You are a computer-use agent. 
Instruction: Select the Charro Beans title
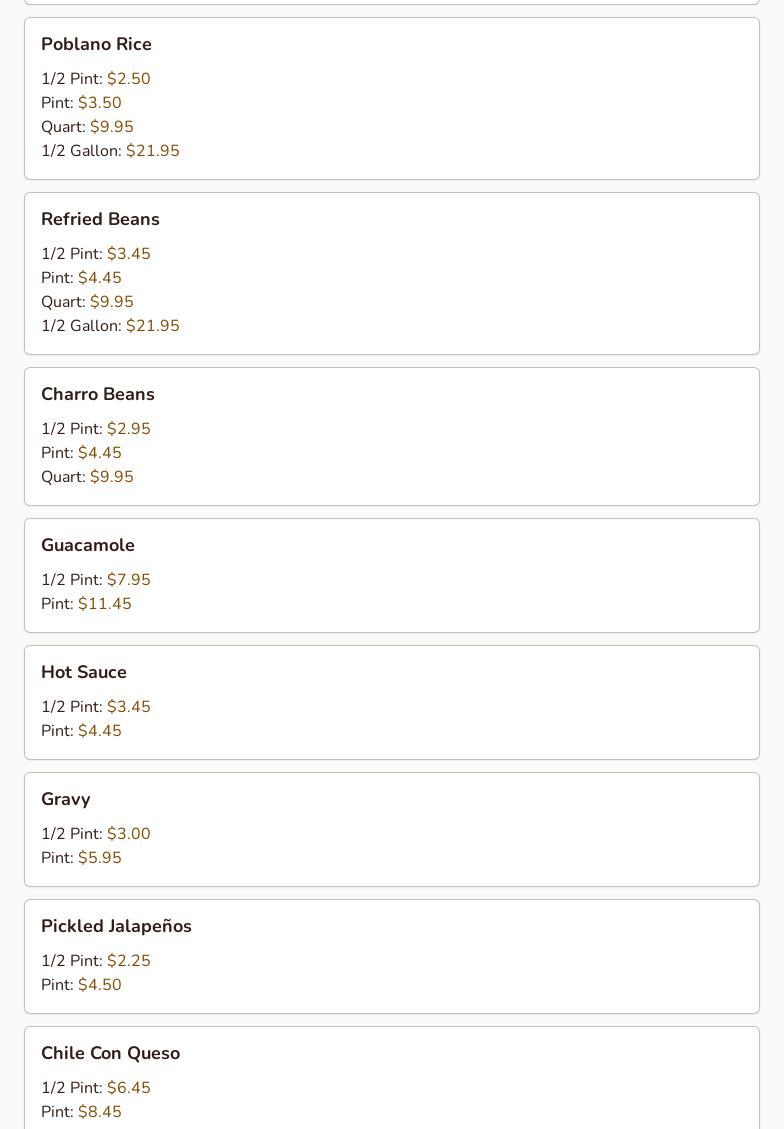(98, 394)
